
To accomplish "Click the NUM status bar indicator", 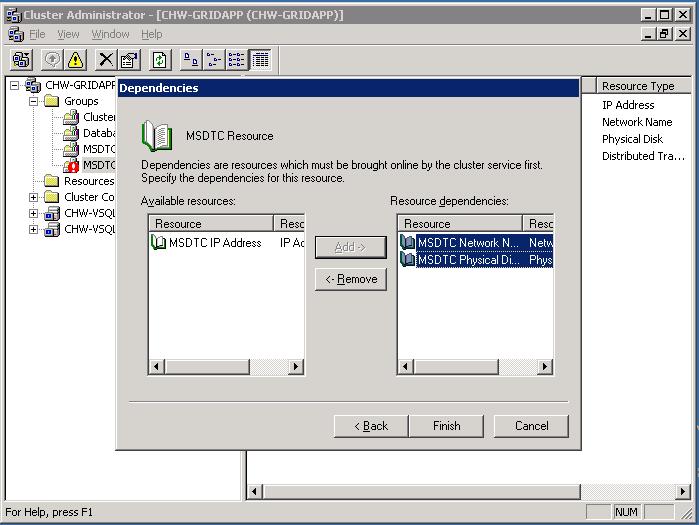I will 626,512.
